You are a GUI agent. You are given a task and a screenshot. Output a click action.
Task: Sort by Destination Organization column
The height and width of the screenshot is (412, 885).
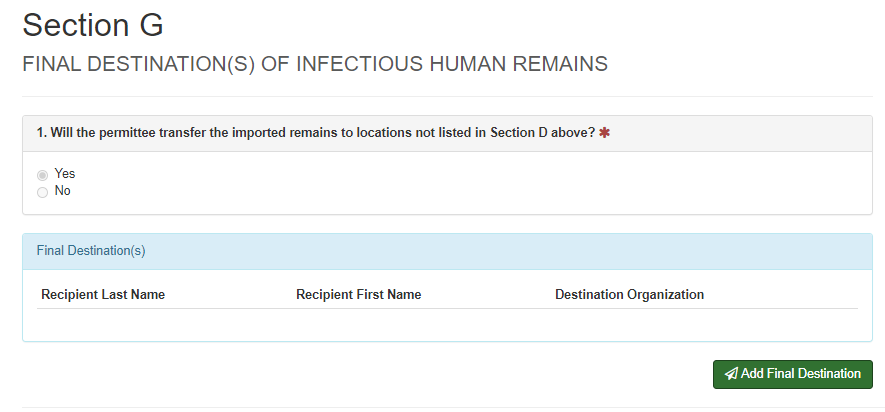click(629, 295)
